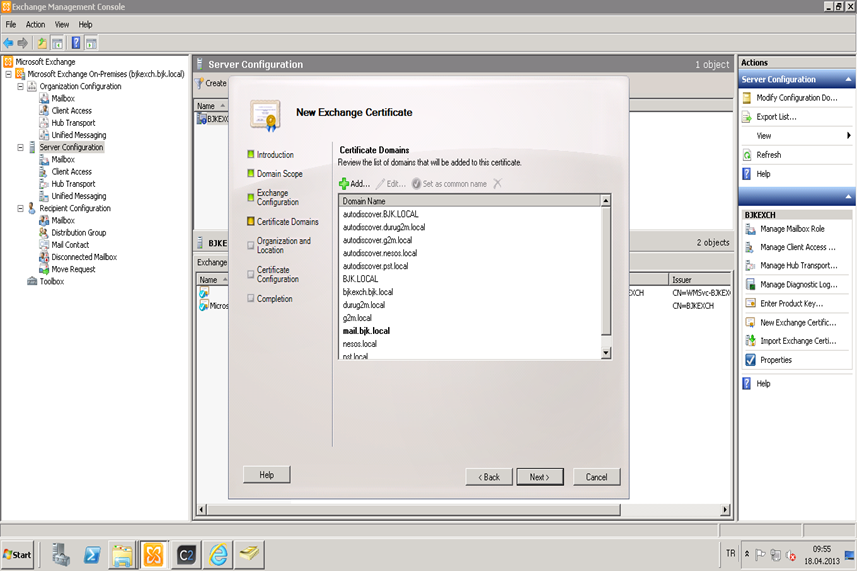Click the Enter Product Key icon
This screenshot has height=571, width=857.
[x=750, y=304]
